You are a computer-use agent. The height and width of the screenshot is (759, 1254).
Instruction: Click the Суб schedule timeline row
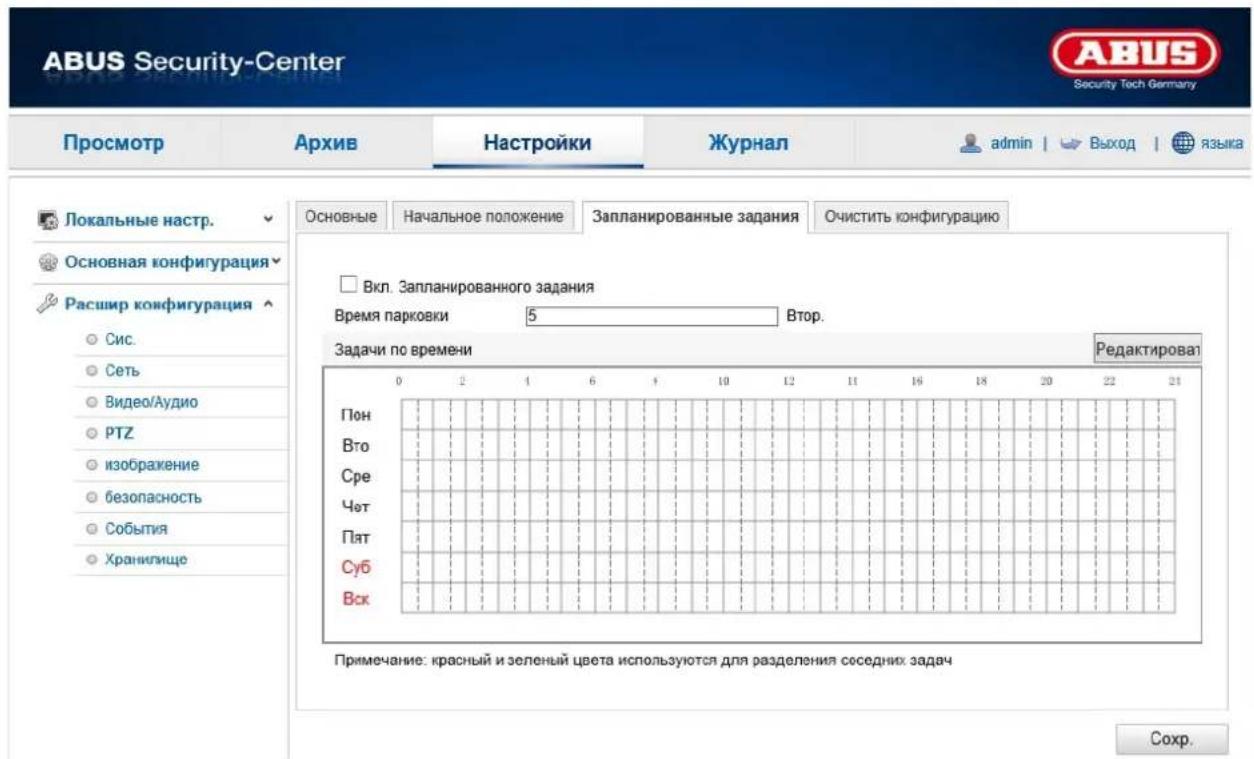click(x=788, y=567)
